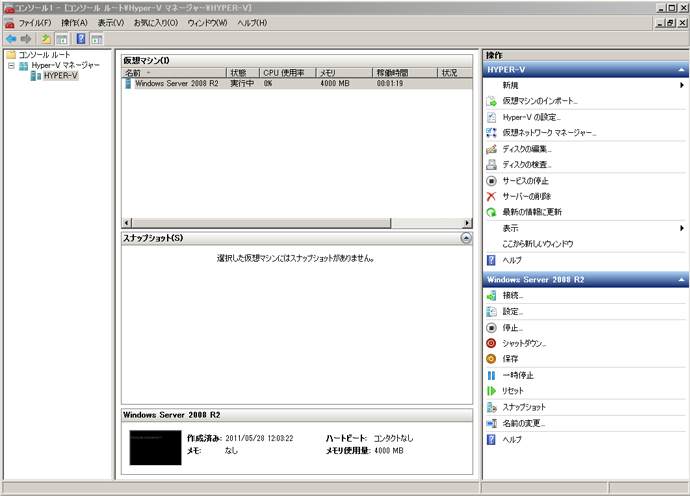This screenshot has width=690, height=496.
Task: Click the blue Help toolbar icon
Action: (81, 39)
